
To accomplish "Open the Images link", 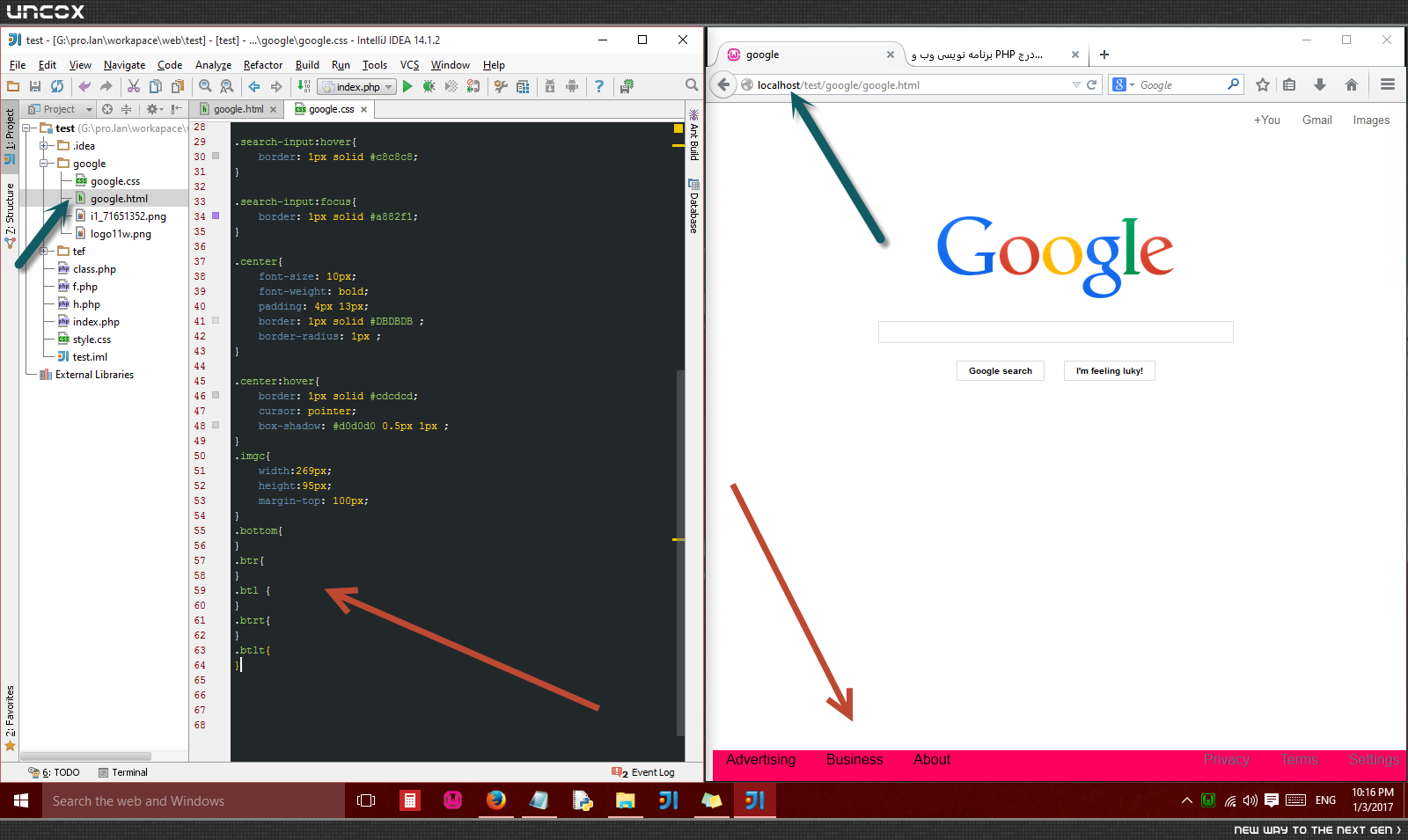I will 1371,121.
